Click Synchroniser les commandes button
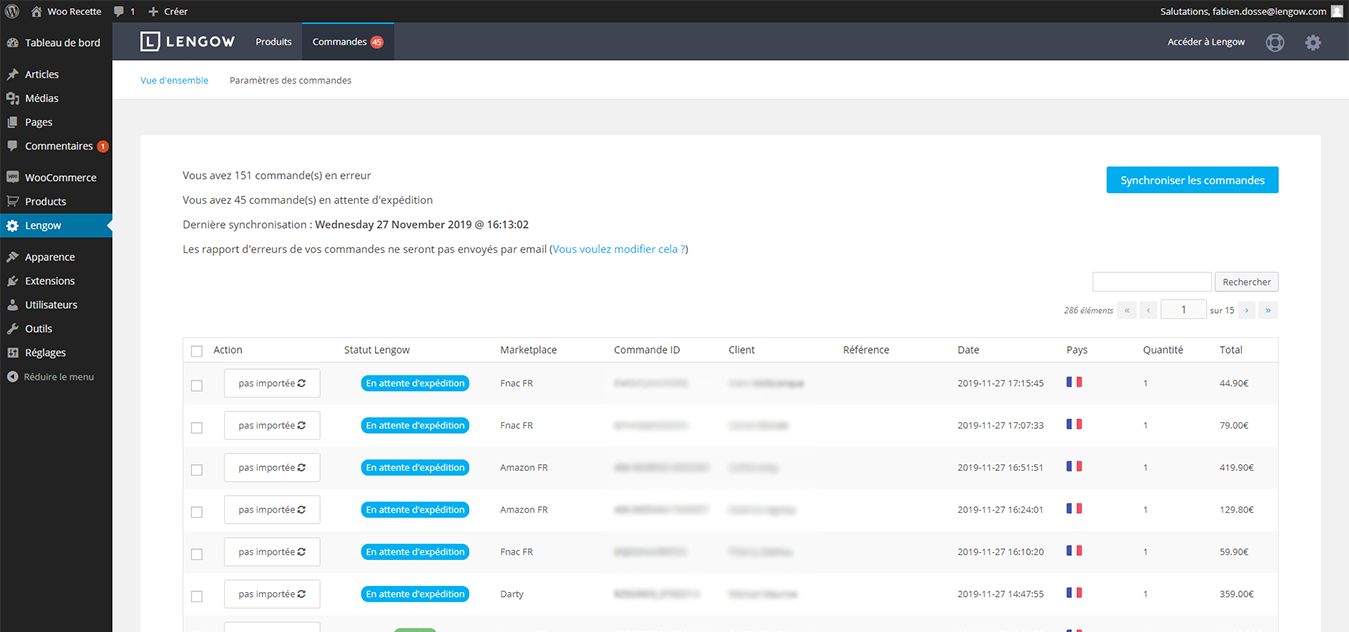The image size is (1349, 632). click(1192, 180)
